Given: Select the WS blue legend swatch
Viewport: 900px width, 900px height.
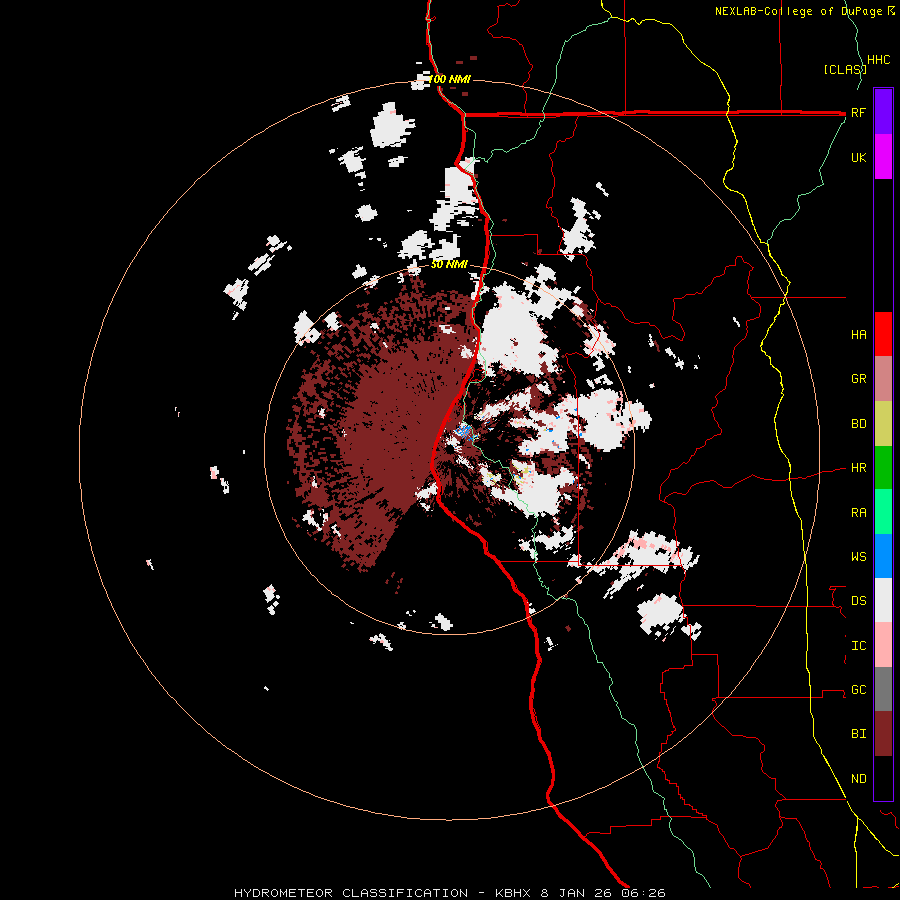Looking at the screenshot, I should pyautogui.click(x=883, y=556).
